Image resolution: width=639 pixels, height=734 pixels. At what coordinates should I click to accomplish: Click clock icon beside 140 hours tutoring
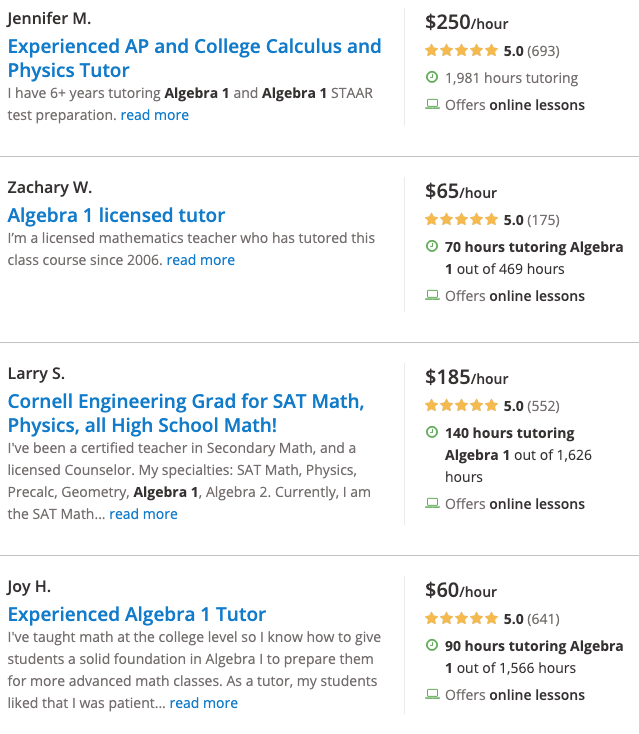click(x=432, y=432)
